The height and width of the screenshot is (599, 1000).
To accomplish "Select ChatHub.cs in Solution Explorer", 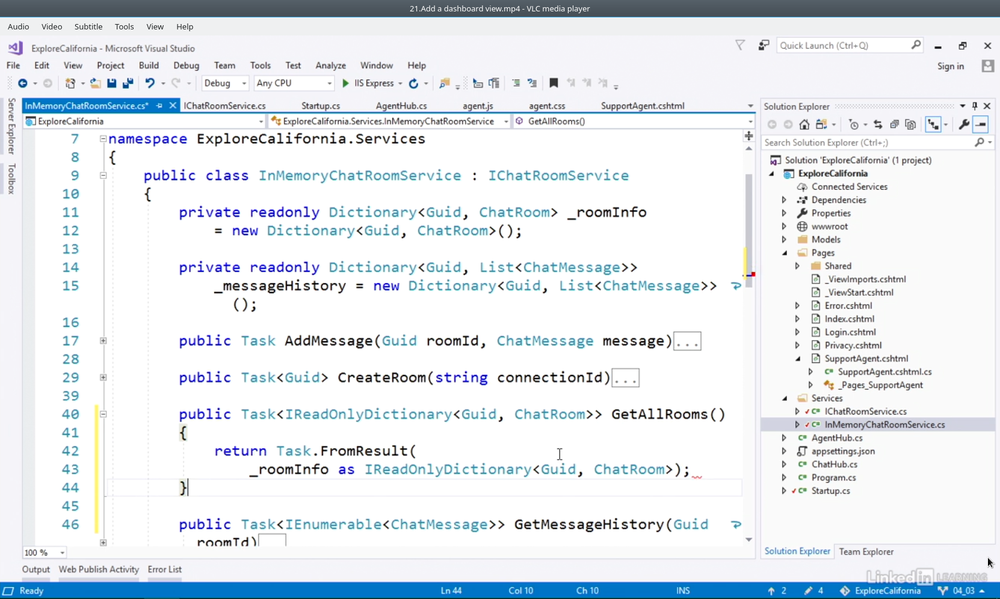I will [x=834, y=464].
